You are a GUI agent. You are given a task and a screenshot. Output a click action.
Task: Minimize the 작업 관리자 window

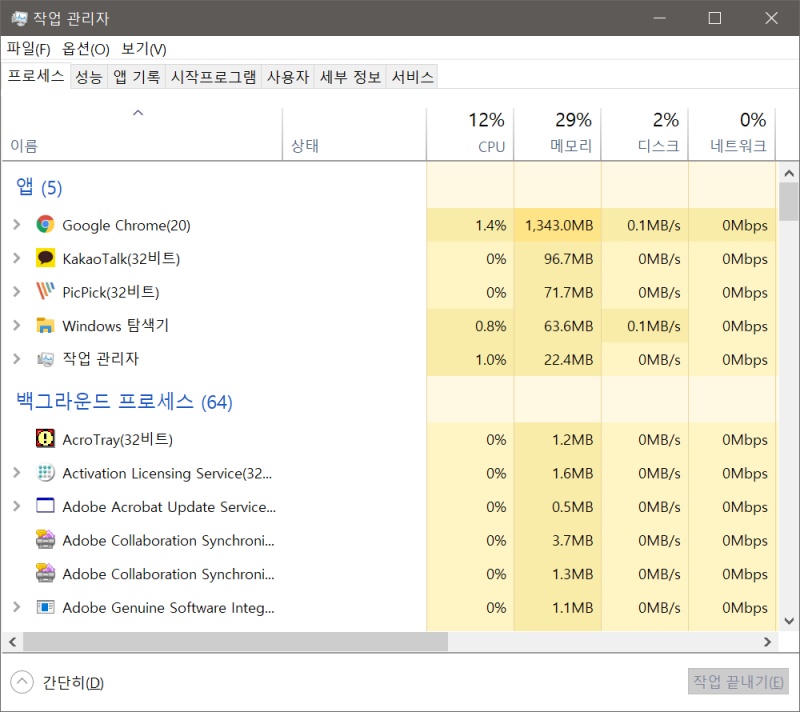pos(659,18)
